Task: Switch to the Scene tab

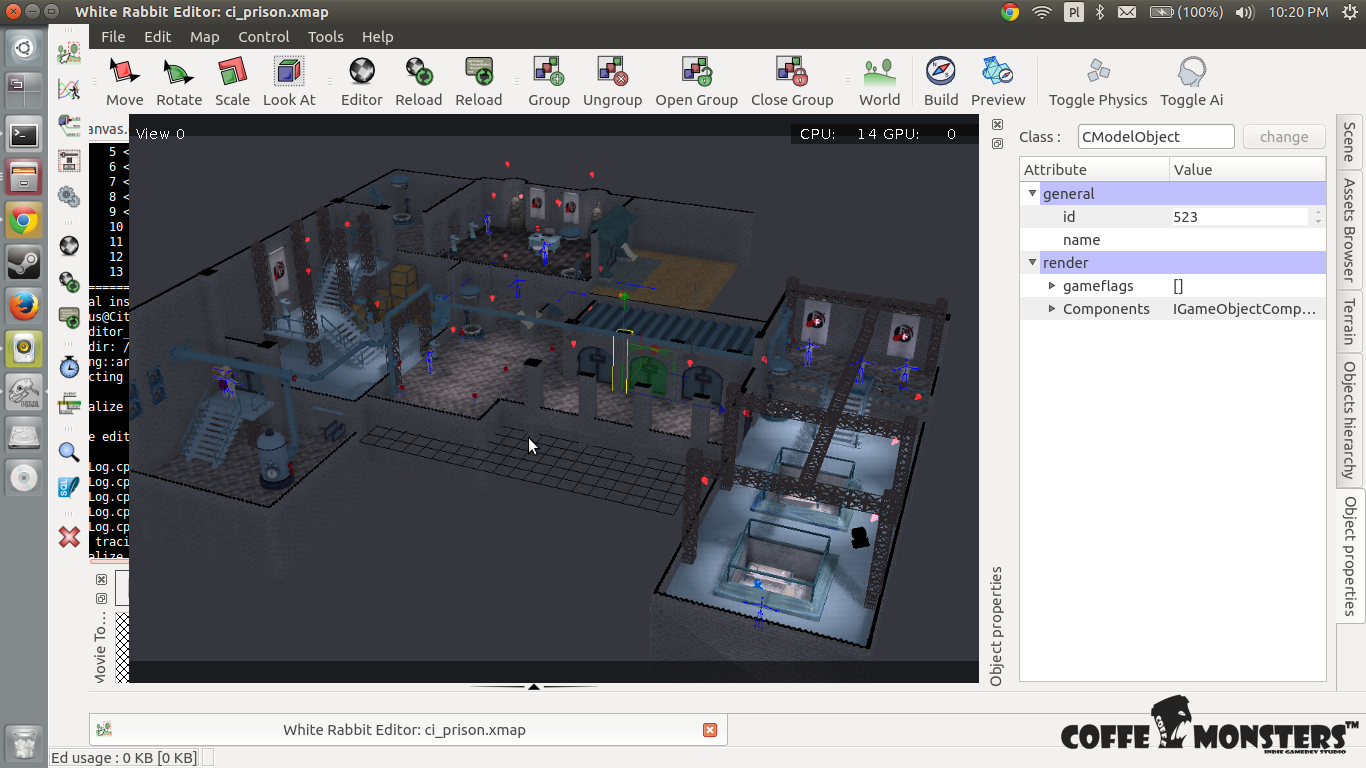Action: pos(1349,142)
